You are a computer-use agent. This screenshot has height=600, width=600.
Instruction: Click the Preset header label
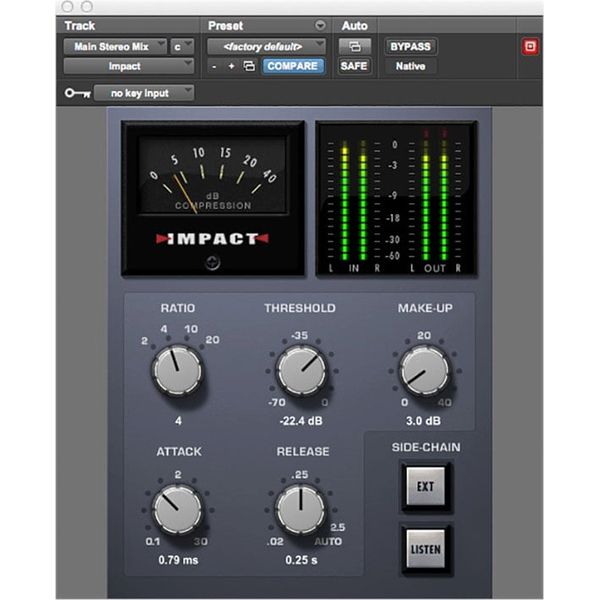tap(225, 26)
